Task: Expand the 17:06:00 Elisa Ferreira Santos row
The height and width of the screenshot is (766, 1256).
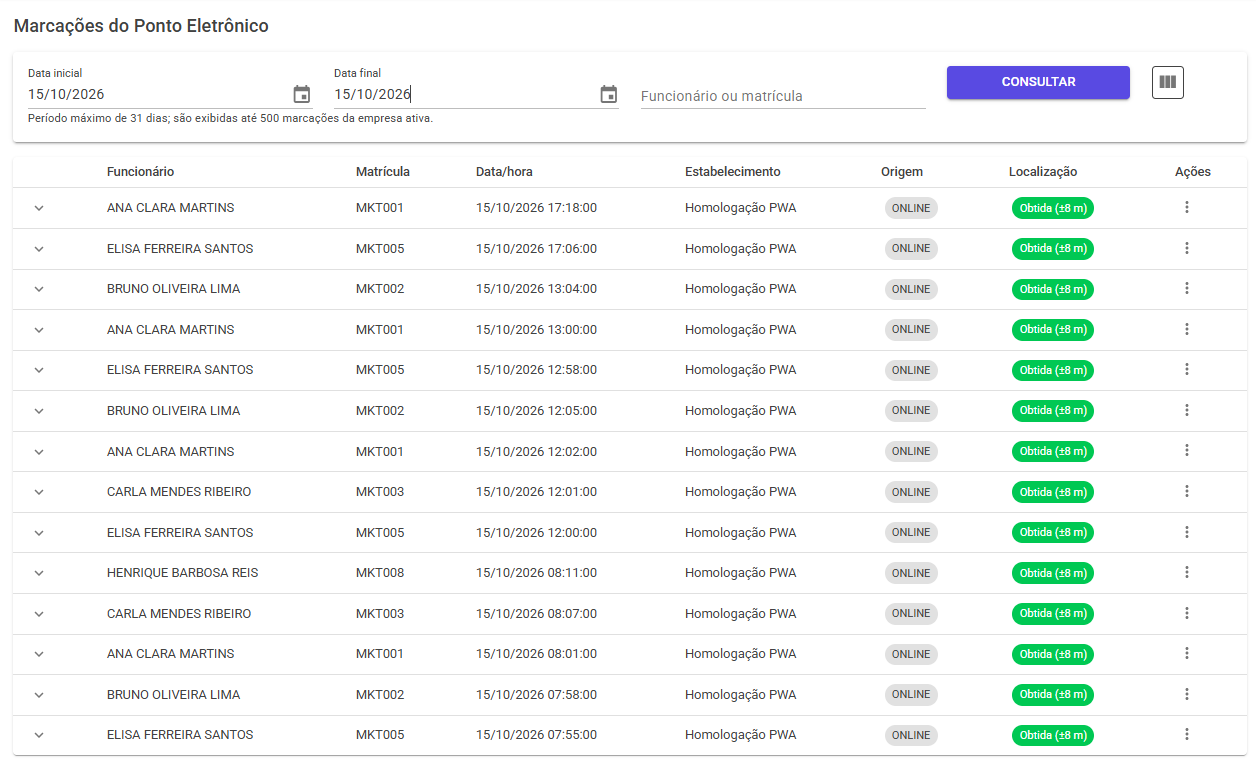Action: (39, 249)
